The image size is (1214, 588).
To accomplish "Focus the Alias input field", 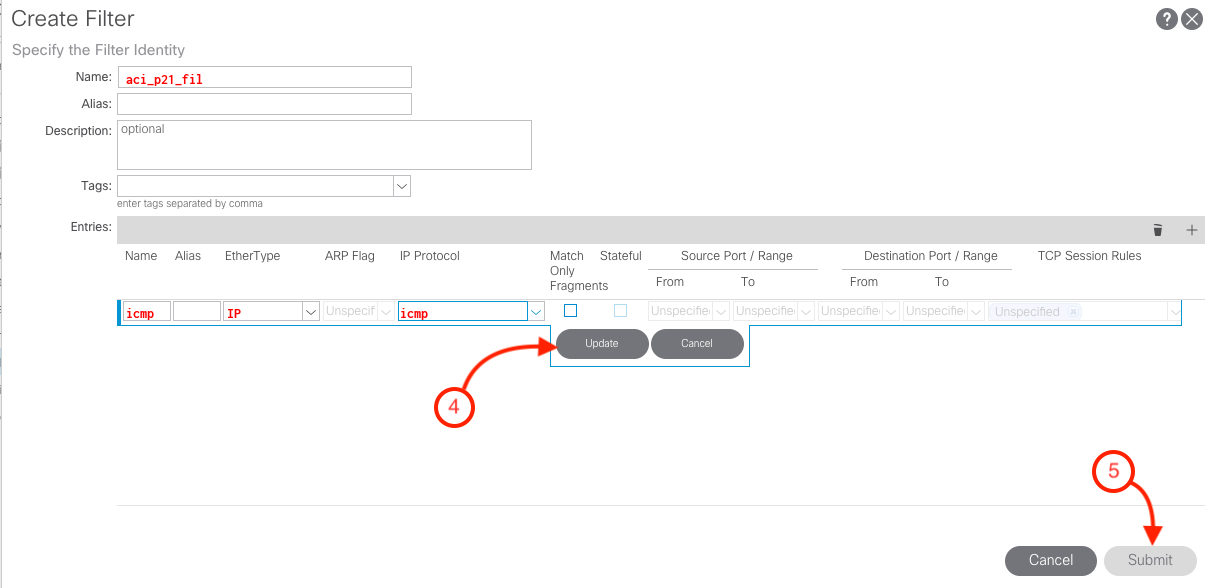I will [x=264, y=104].
